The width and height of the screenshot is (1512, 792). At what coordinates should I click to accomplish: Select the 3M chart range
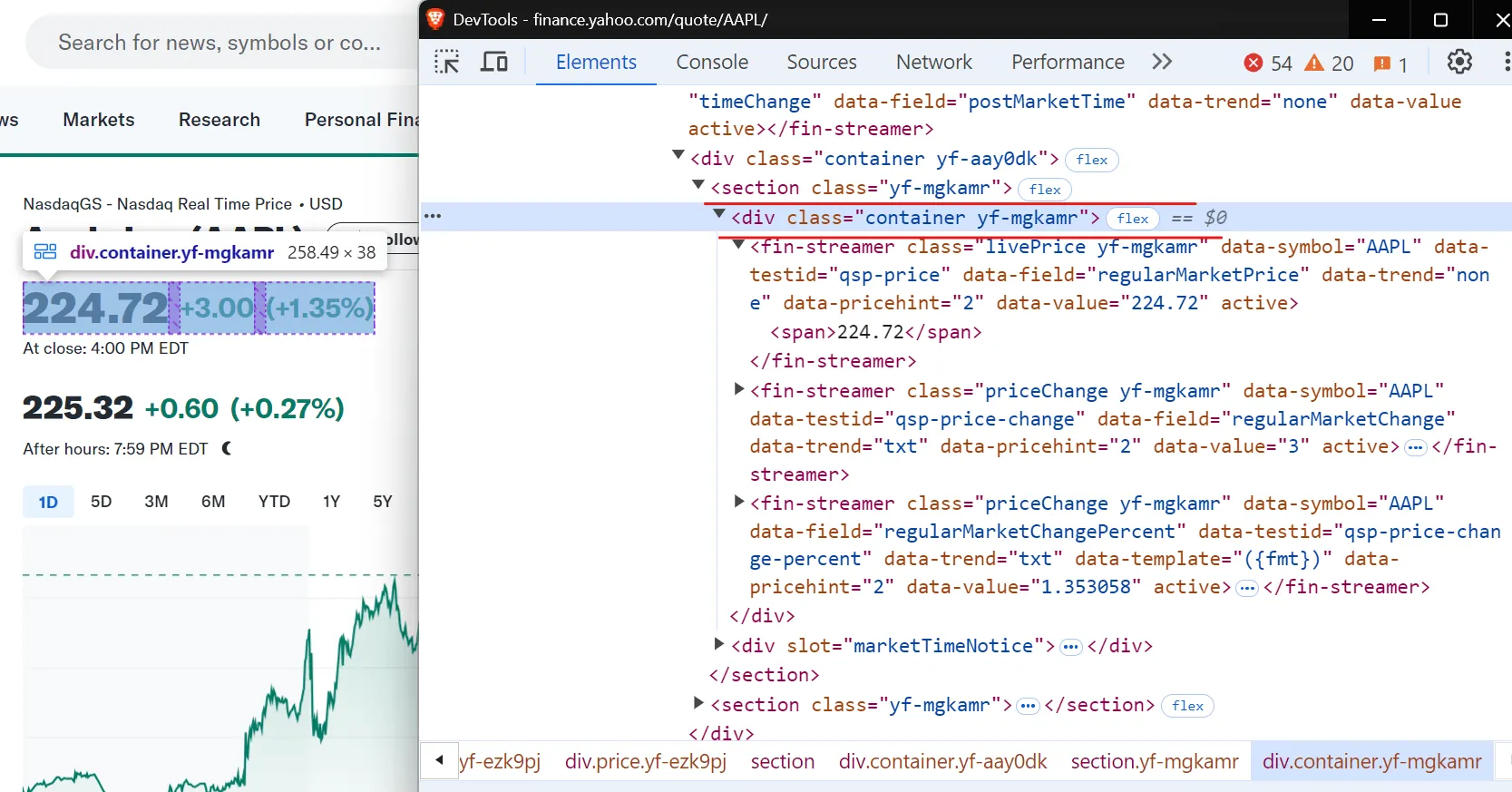[x=156, y=502]
